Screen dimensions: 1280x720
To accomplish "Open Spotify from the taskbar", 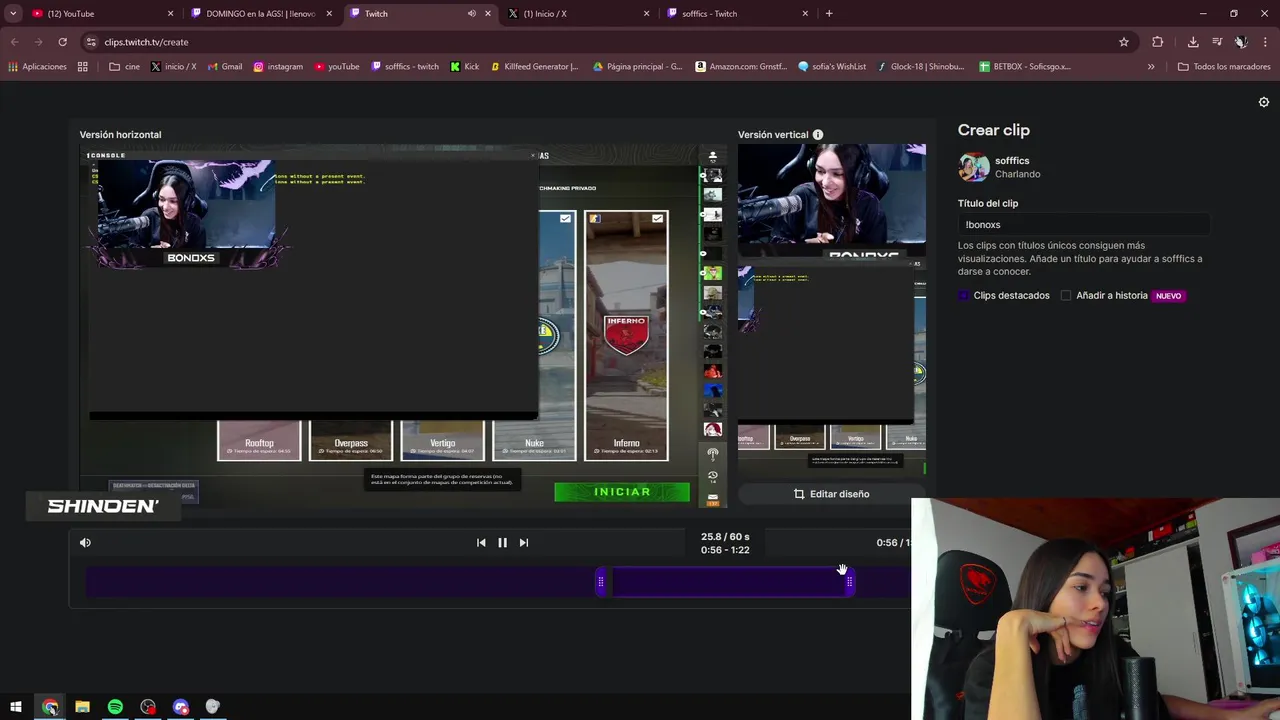I will (x=115, y=707).
